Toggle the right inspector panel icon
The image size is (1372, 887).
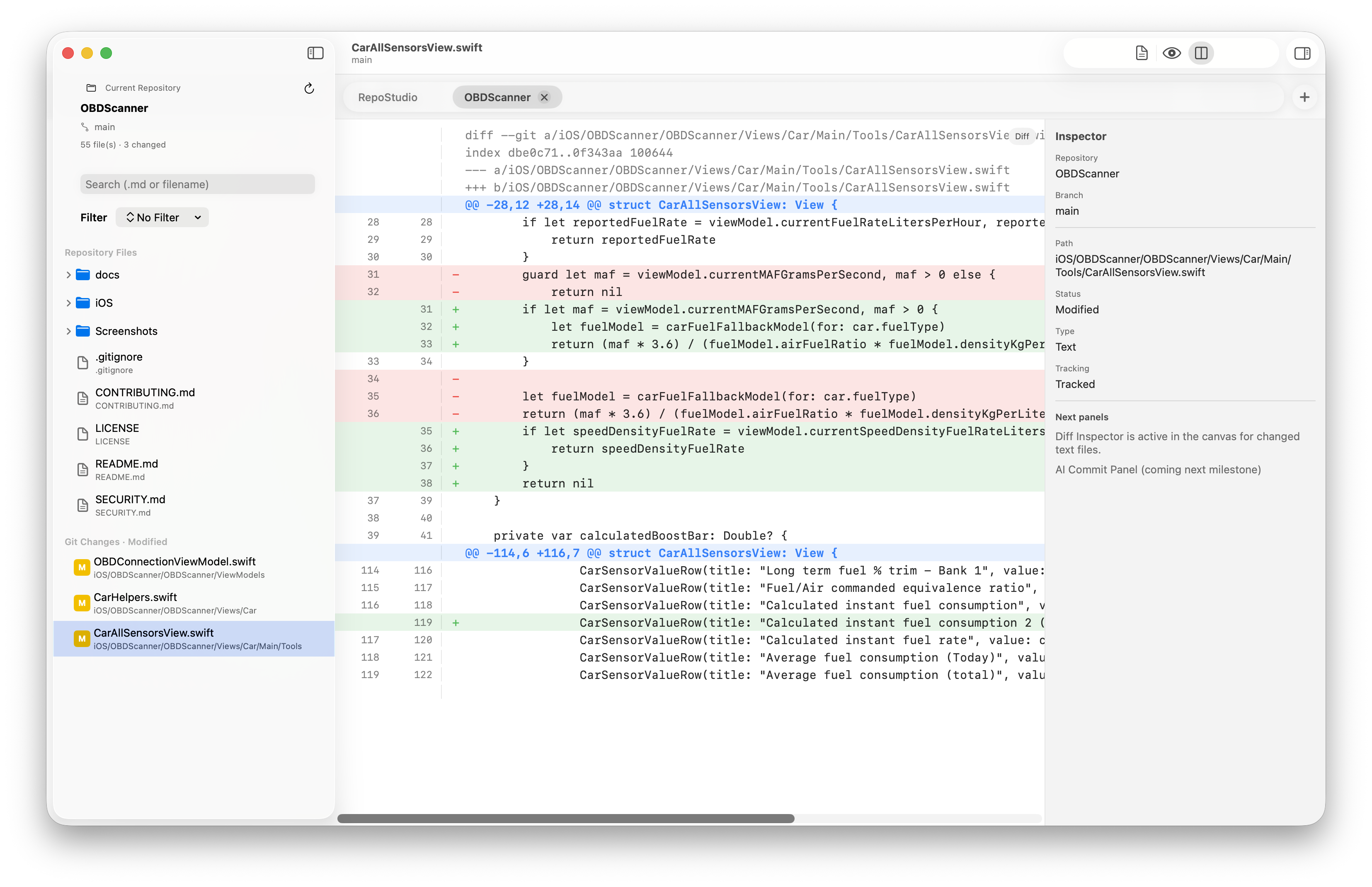click(1302, 53)
